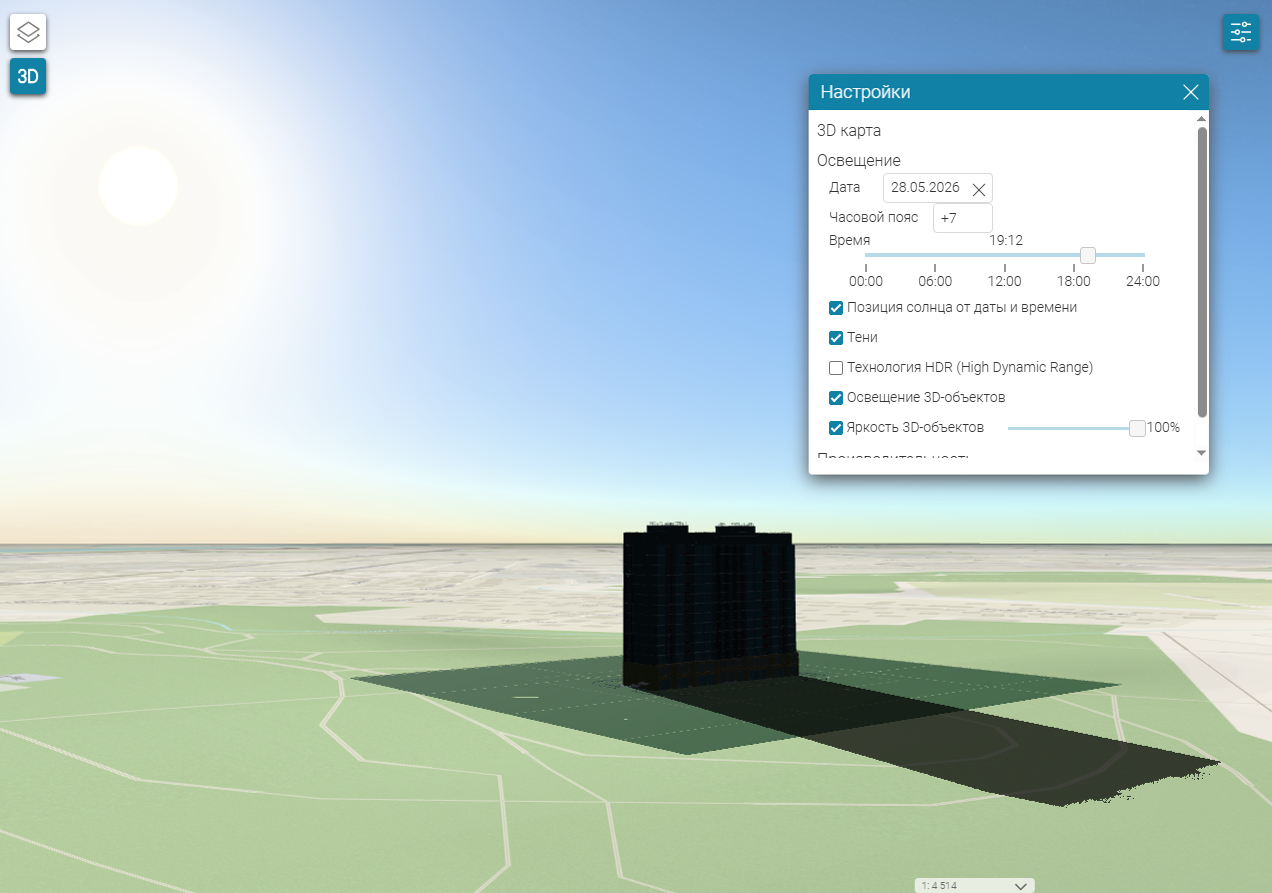Viewport: 1272px width, 893px height.
Task: Toggle the 3D view mode button
Action: [28, 76]
